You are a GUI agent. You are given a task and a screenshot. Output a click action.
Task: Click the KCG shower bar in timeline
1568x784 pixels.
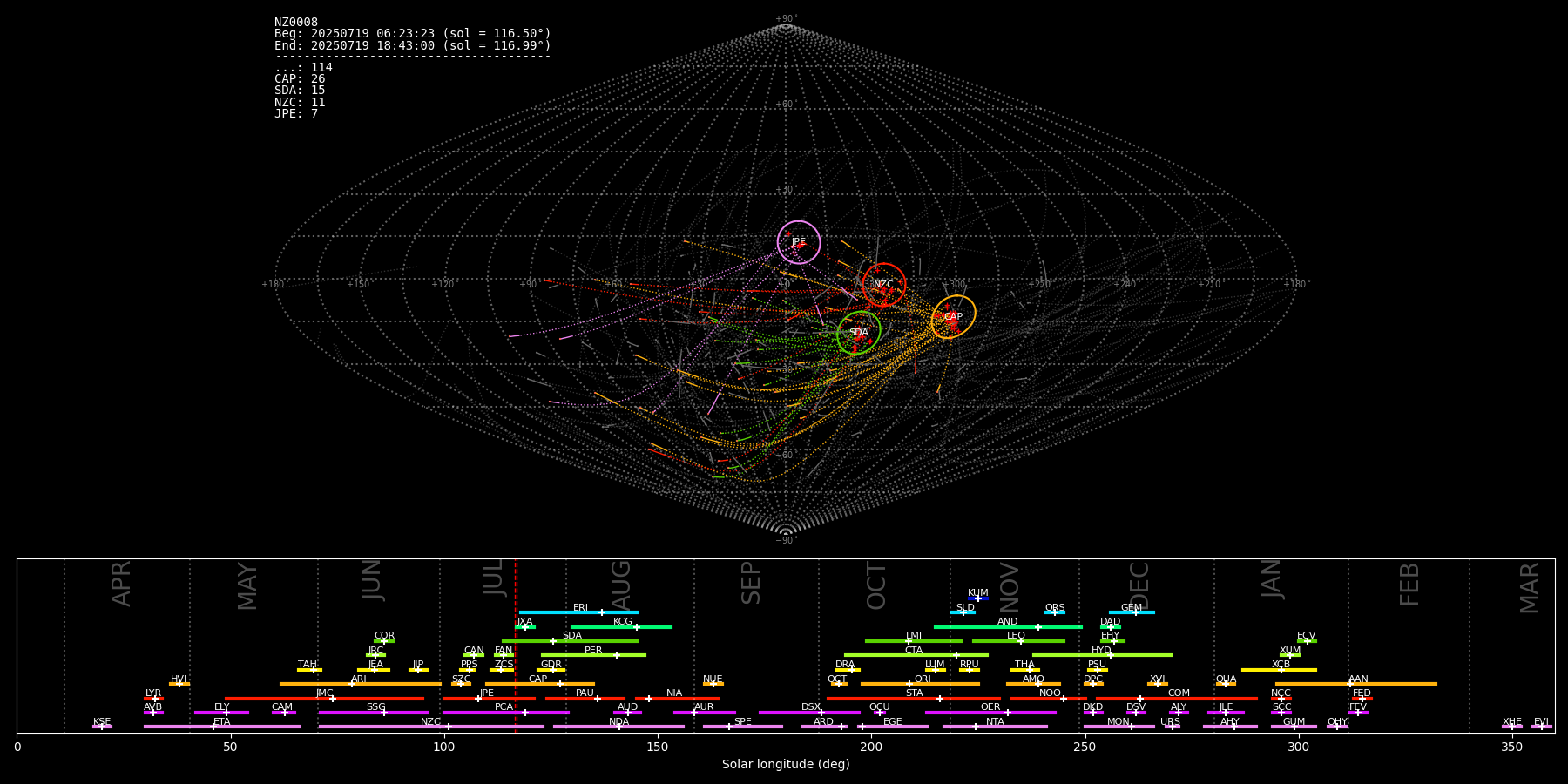[x=621, y=626]
